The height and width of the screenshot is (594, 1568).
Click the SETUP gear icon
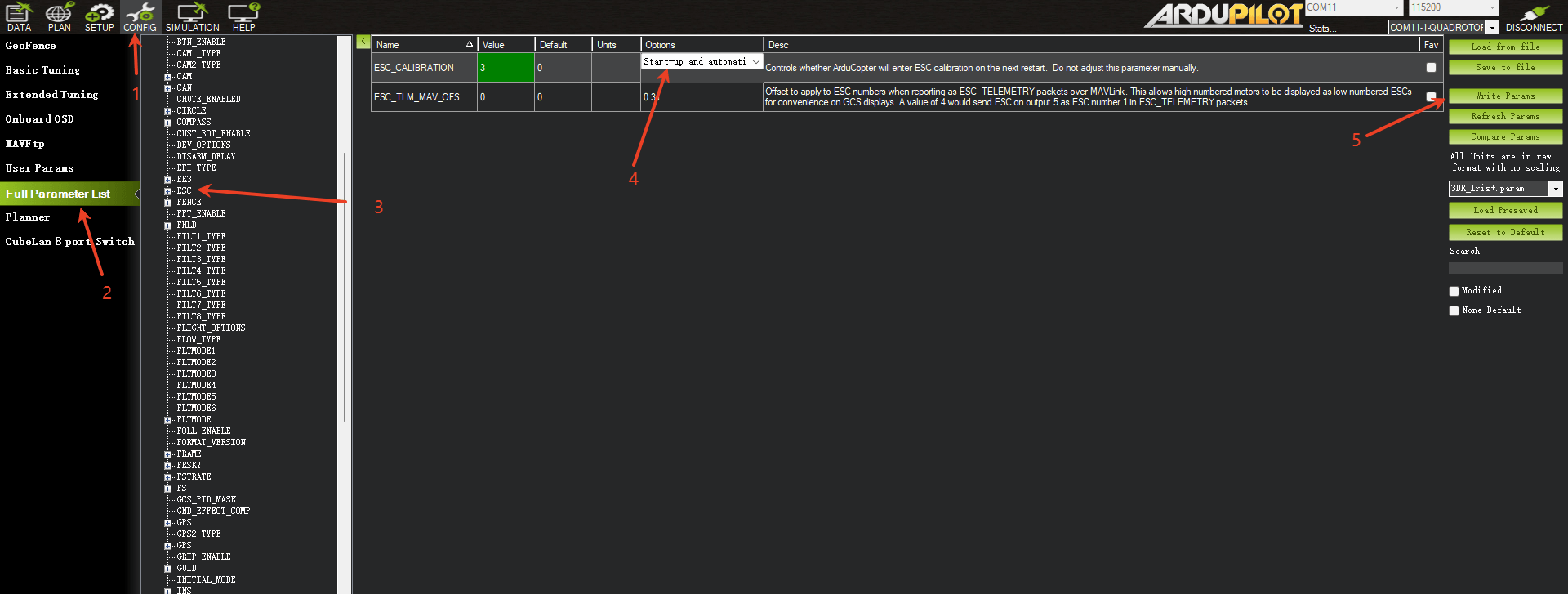(x=100, y=16)
